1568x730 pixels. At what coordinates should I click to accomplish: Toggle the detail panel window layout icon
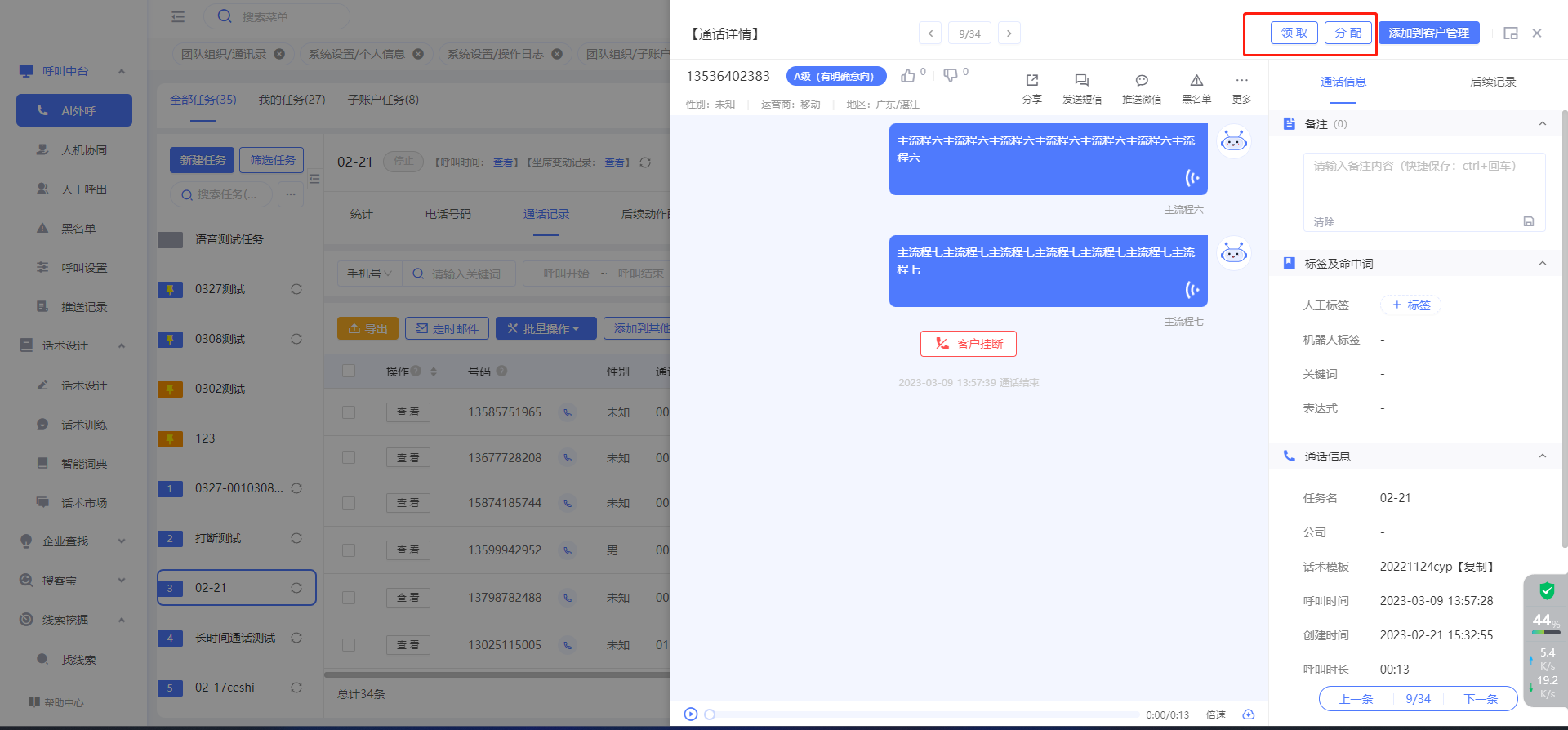[x=1511, y=33]
